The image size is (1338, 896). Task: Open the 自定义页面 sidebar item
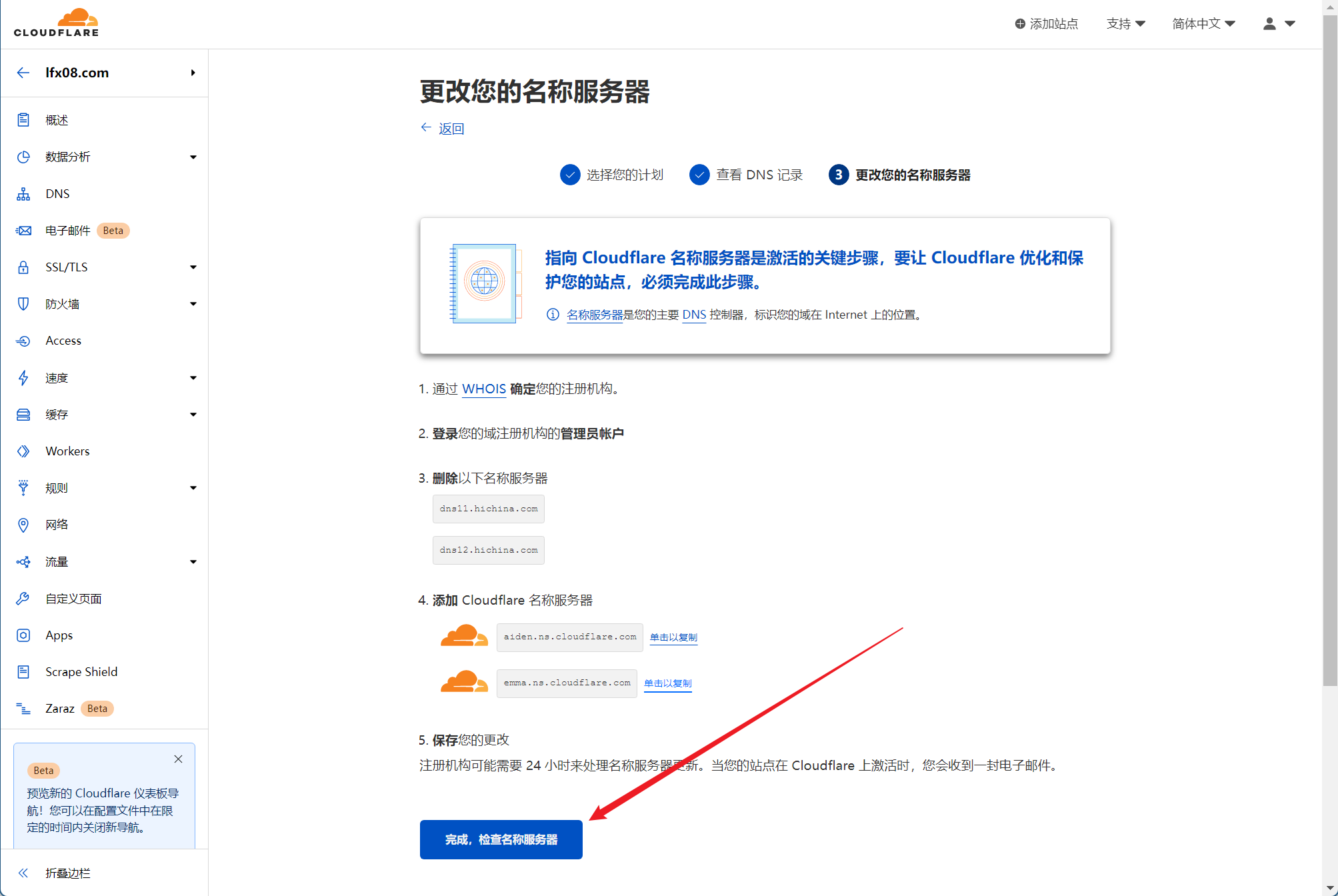click(x=105, y=599)
